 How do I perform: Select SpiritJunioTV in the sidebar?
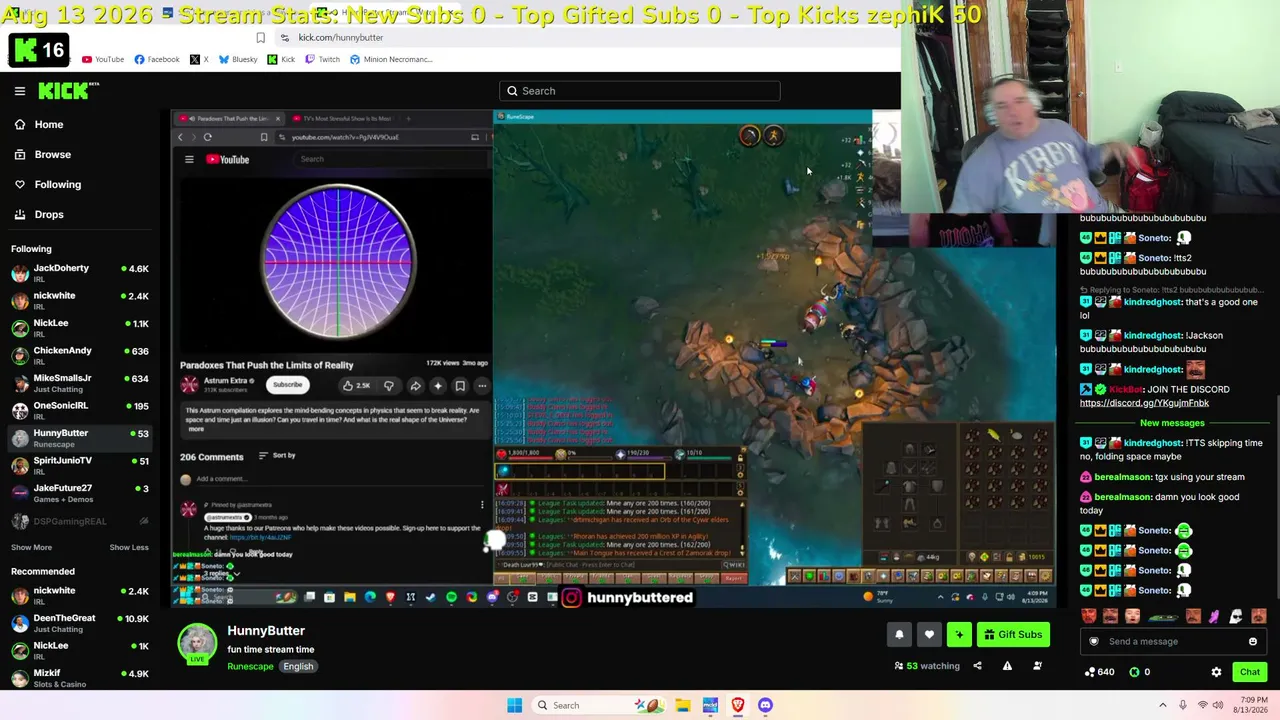[x=80, y=465]
